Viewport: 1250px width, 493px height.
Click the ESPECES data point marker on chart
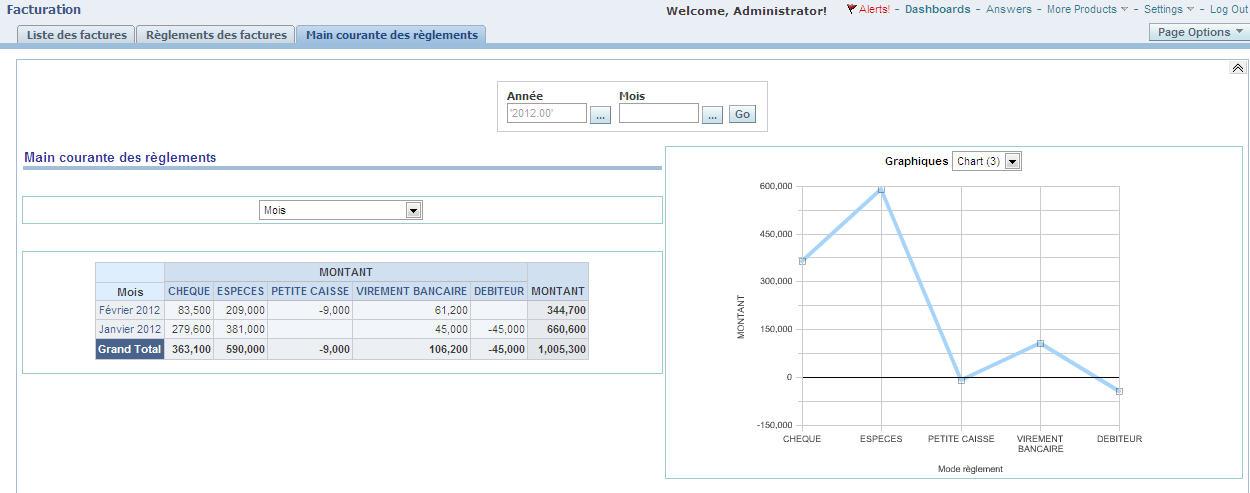881,189
